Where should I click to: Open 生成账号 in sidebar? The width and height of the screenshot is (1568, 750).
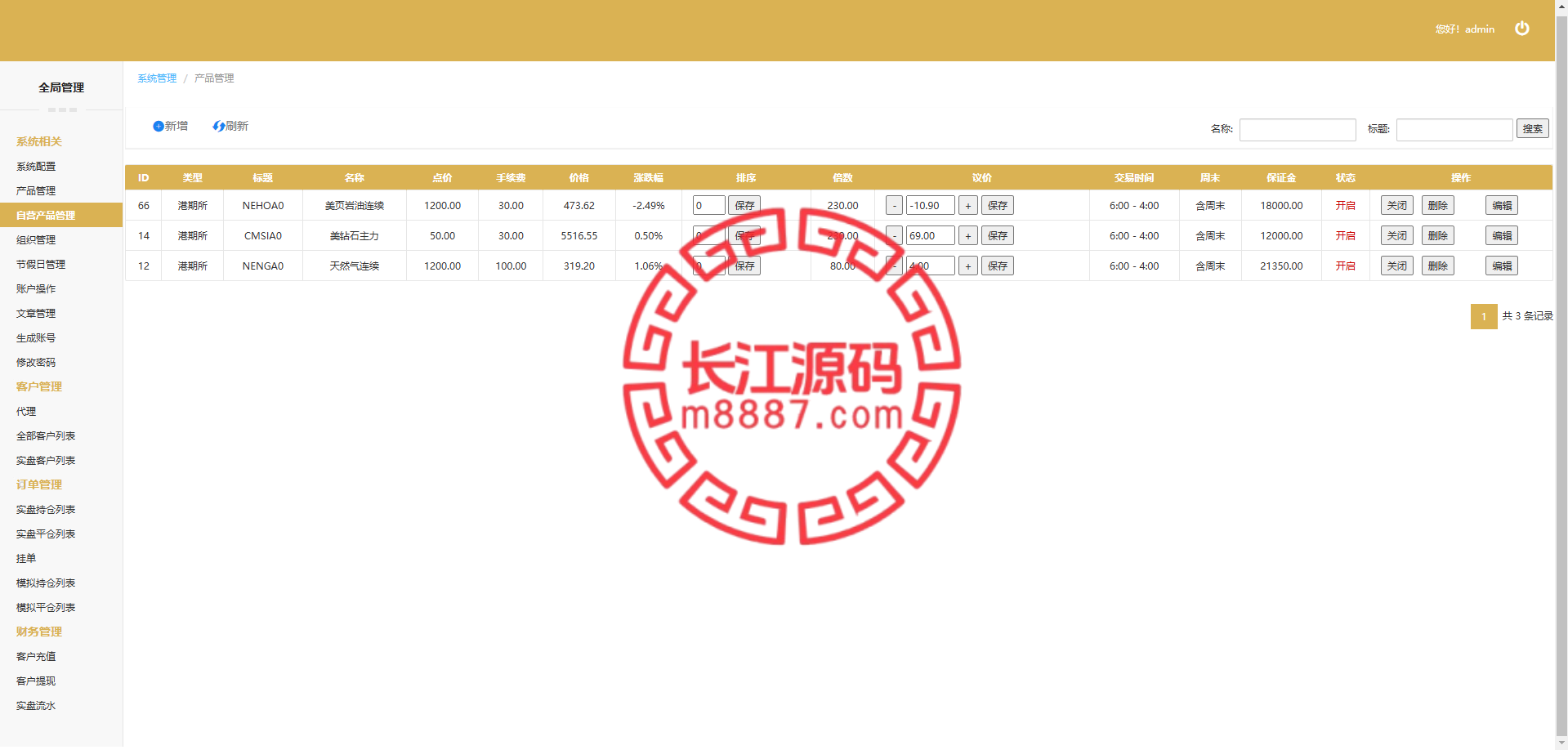(36, 337)
